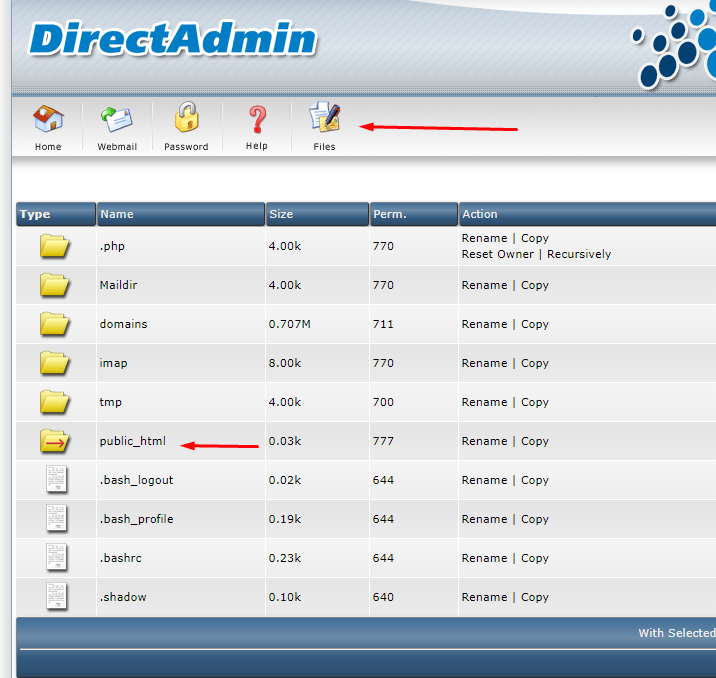
Task: Copy the .bashrc file
Action: 535,559
